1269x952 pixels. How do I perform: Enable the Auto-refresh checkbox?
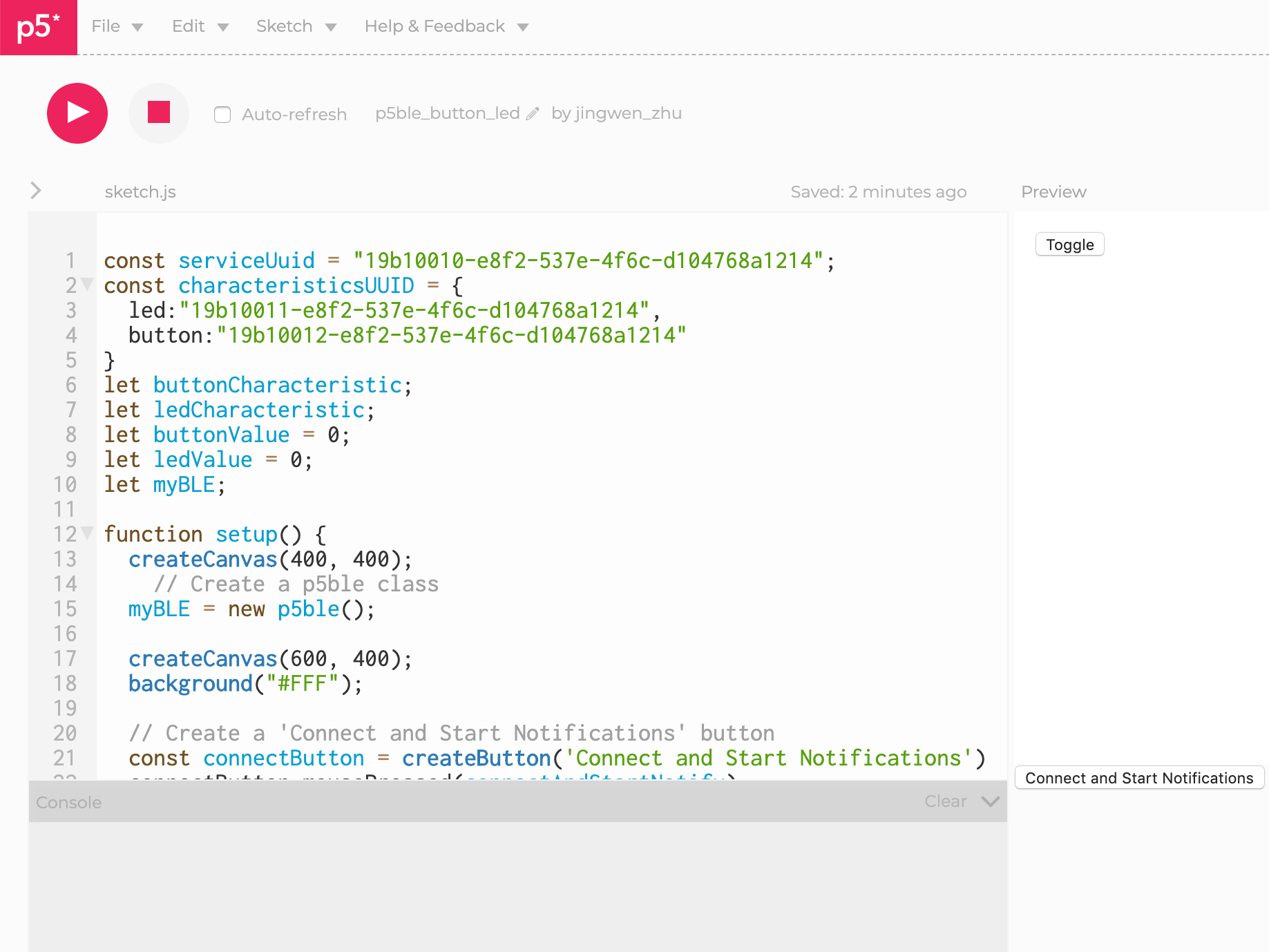tap(222, 115)
